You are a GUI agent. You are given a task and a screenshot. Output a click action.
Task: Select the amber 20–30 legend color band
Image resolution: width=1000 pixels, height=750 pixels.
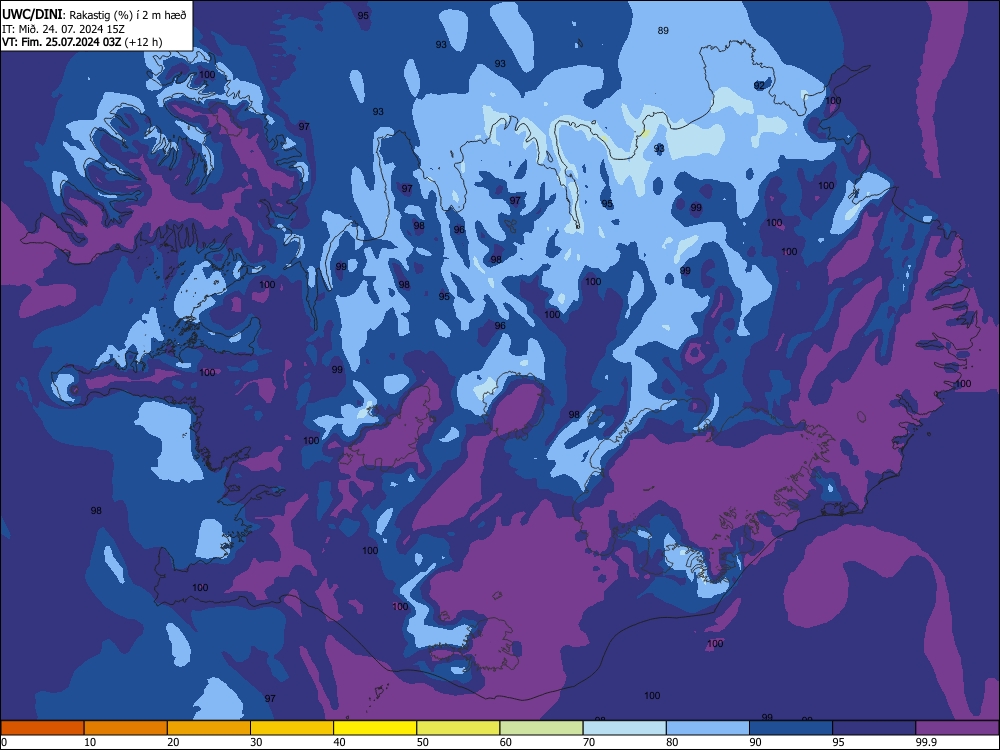[209, 728]
